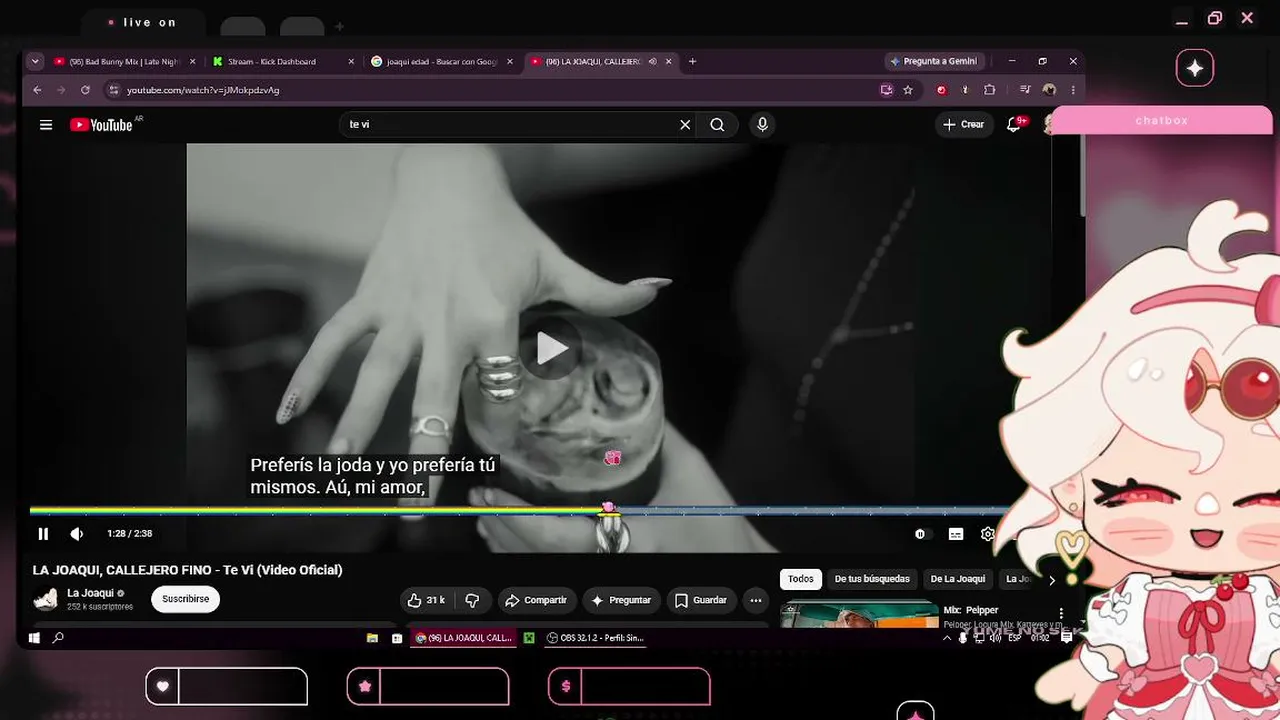Click the Compartir share button
1280x720 pixels.
[537, 600]
